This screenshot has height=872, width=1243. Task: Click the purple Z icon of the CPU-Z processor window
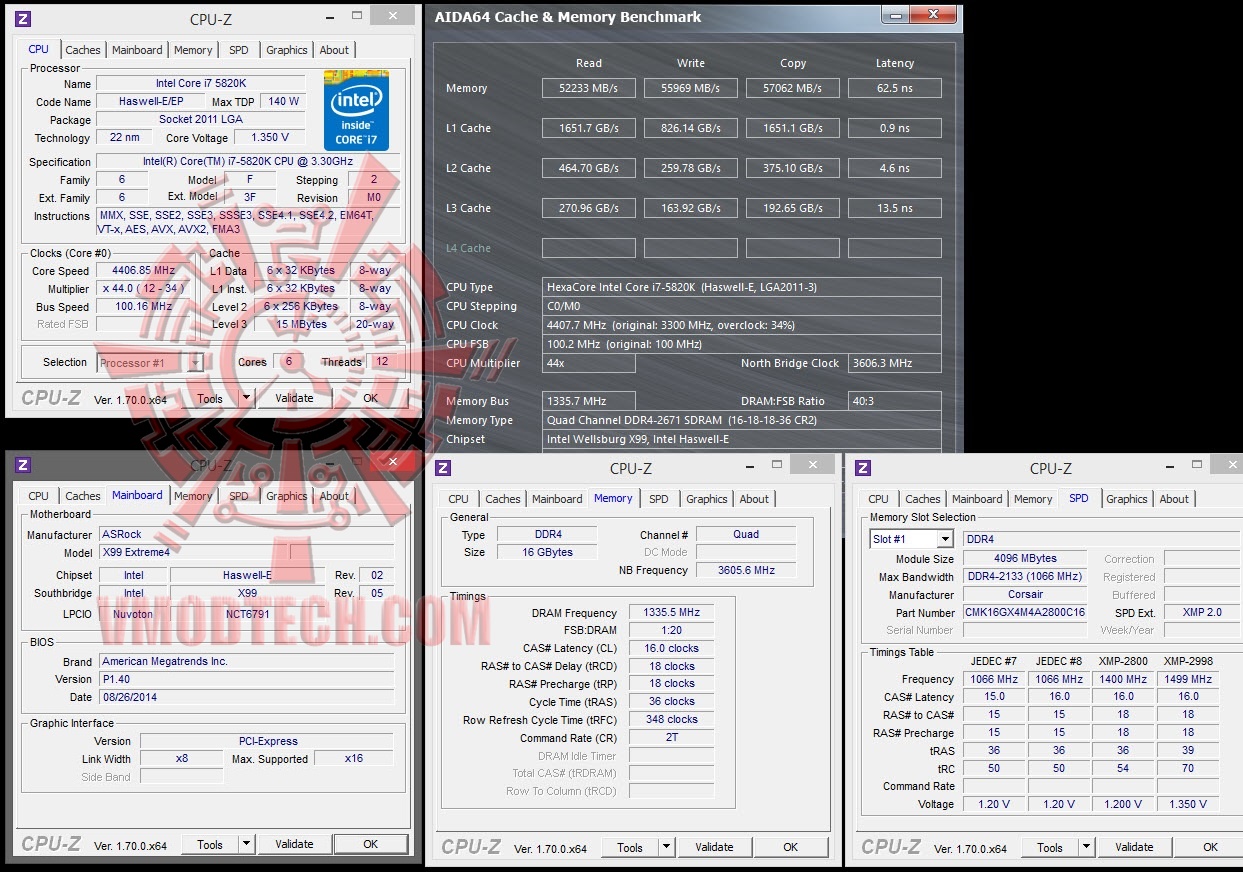[x=24, y=18]
